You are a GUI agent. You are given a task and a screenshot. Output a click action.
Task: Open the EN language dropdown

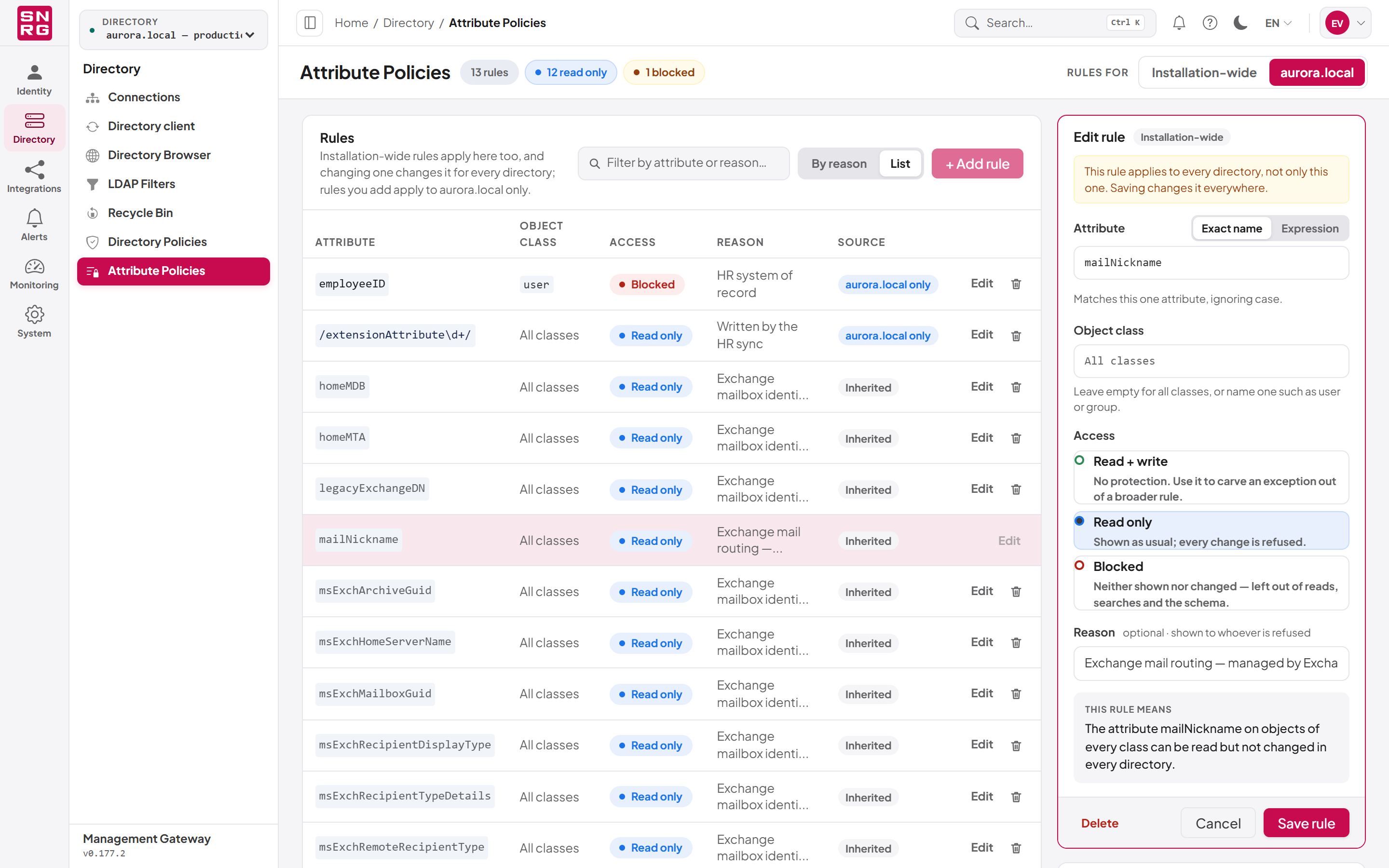(1278, 23)
